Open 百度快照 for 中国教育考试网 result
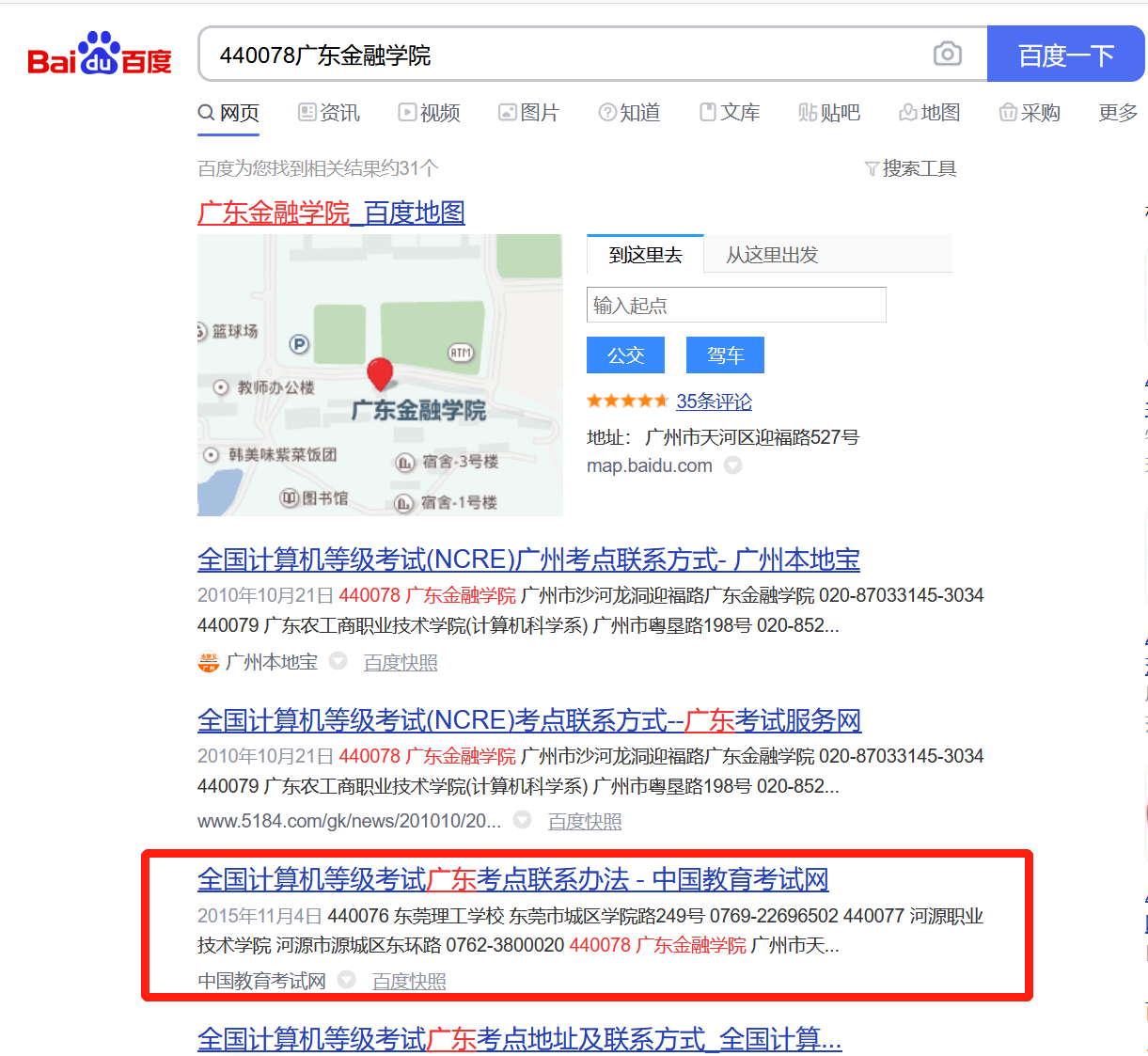The height and width of the screenshot is (1056, 1148). point(409,981)
